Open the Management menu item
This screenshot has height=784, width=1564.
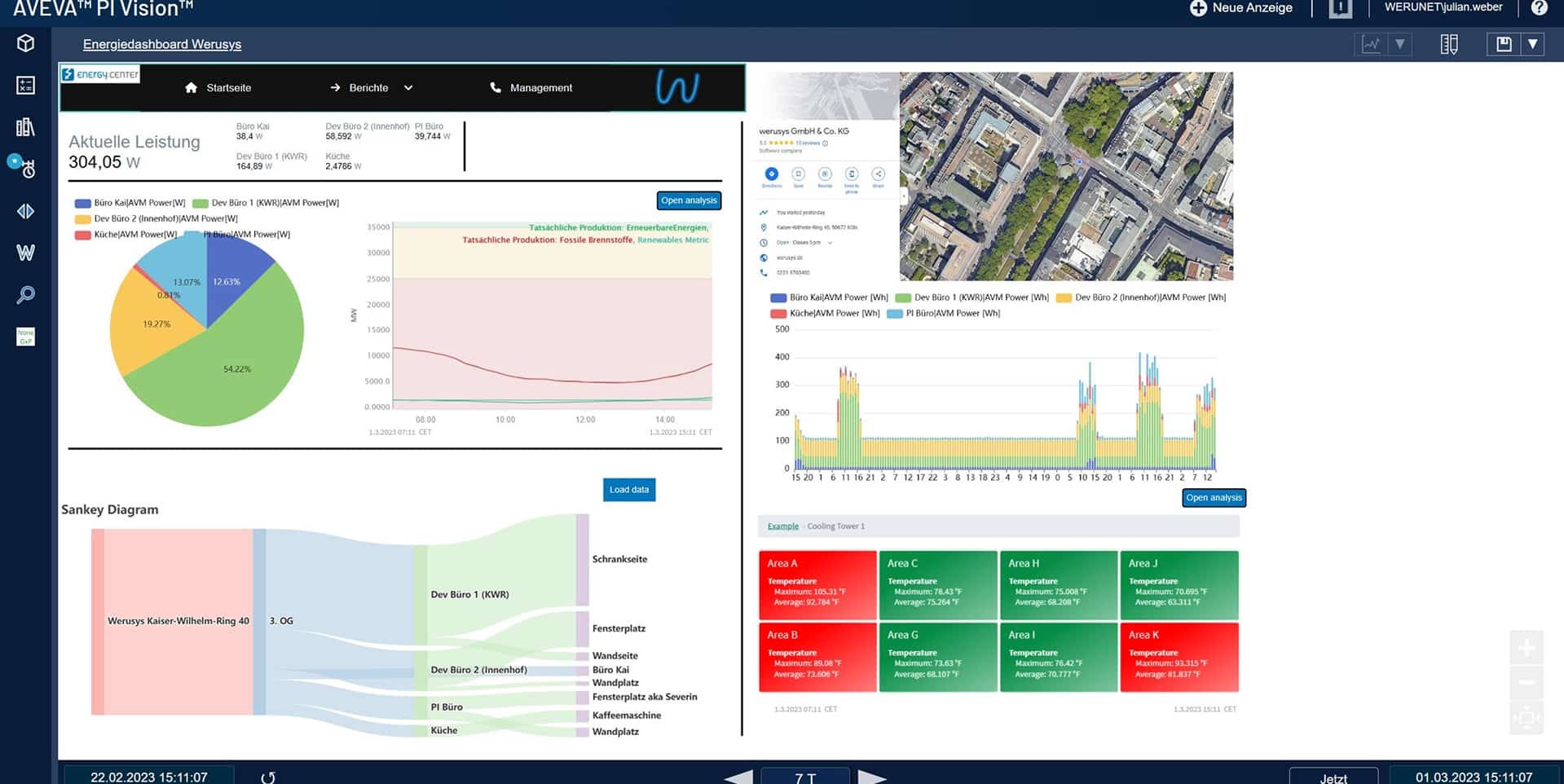(x=531, y=88)
